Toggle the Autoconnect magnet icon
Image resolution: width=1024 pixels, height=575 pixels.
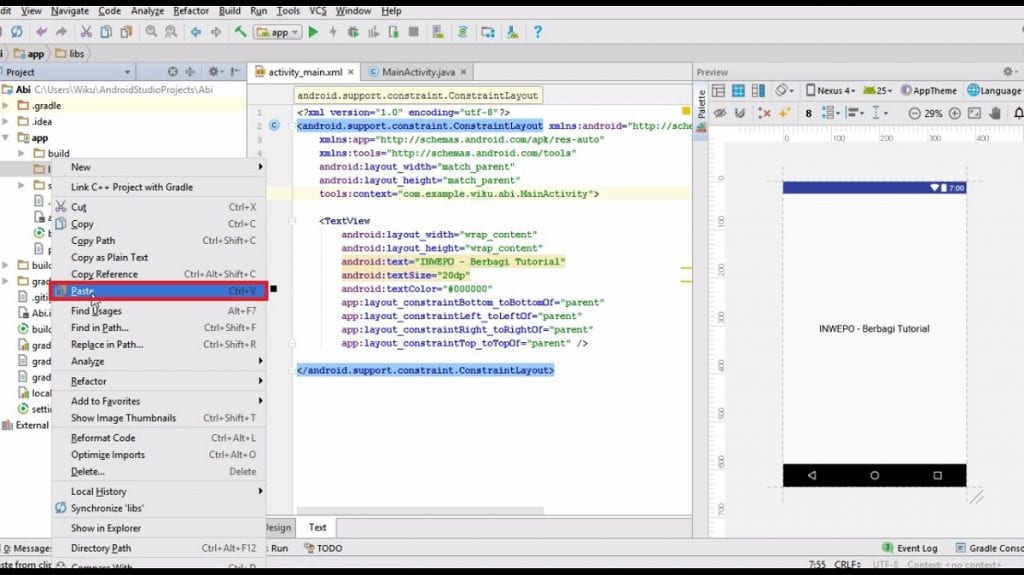pos(740,113)
